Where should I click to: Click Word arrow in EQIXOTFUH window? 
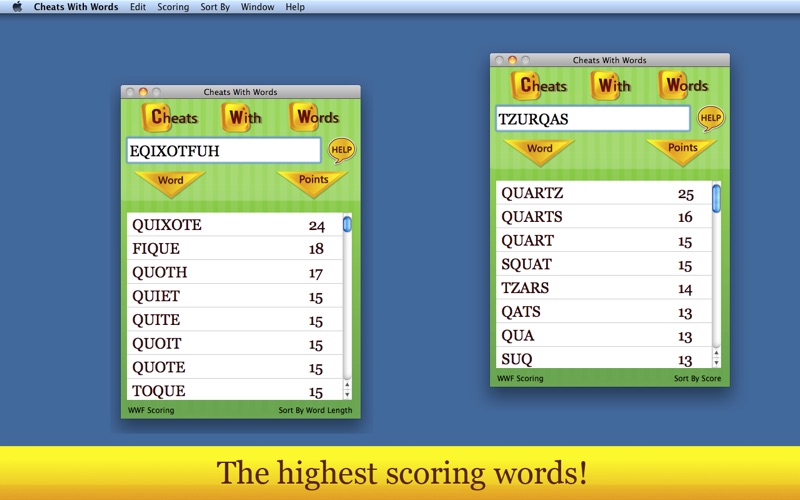click(170, 184)
